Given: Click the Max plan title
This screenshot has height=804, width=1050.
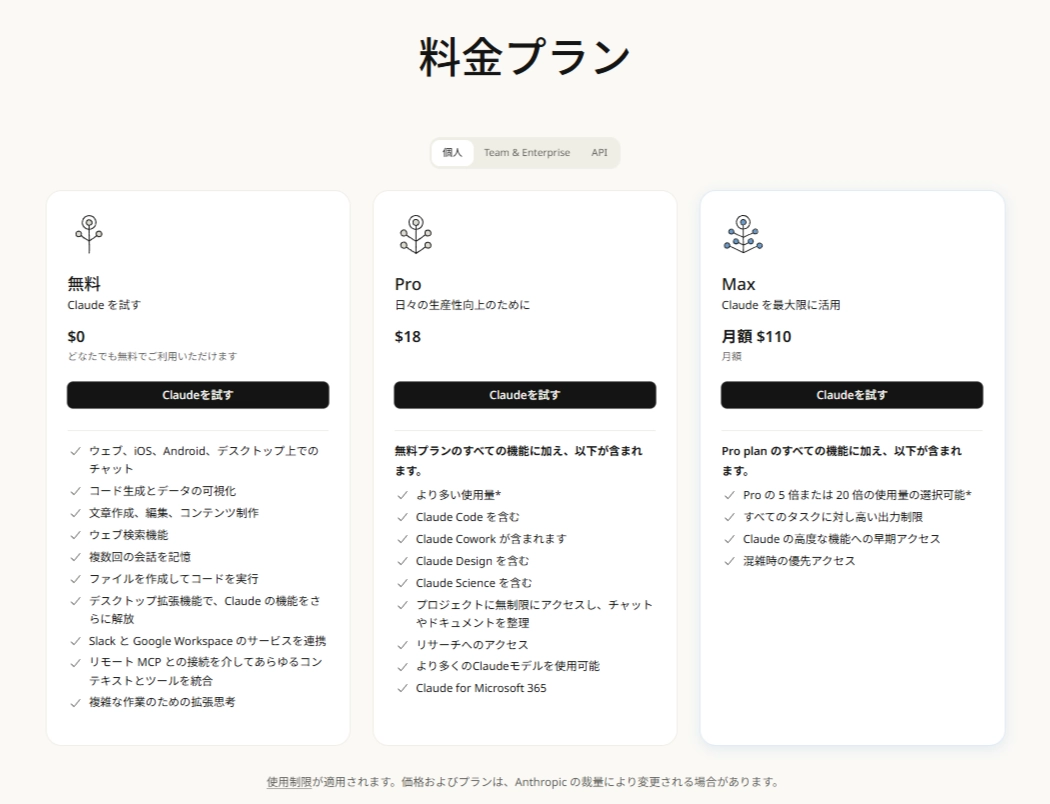Looking at the screenshot, I should (x=738, y=285).
